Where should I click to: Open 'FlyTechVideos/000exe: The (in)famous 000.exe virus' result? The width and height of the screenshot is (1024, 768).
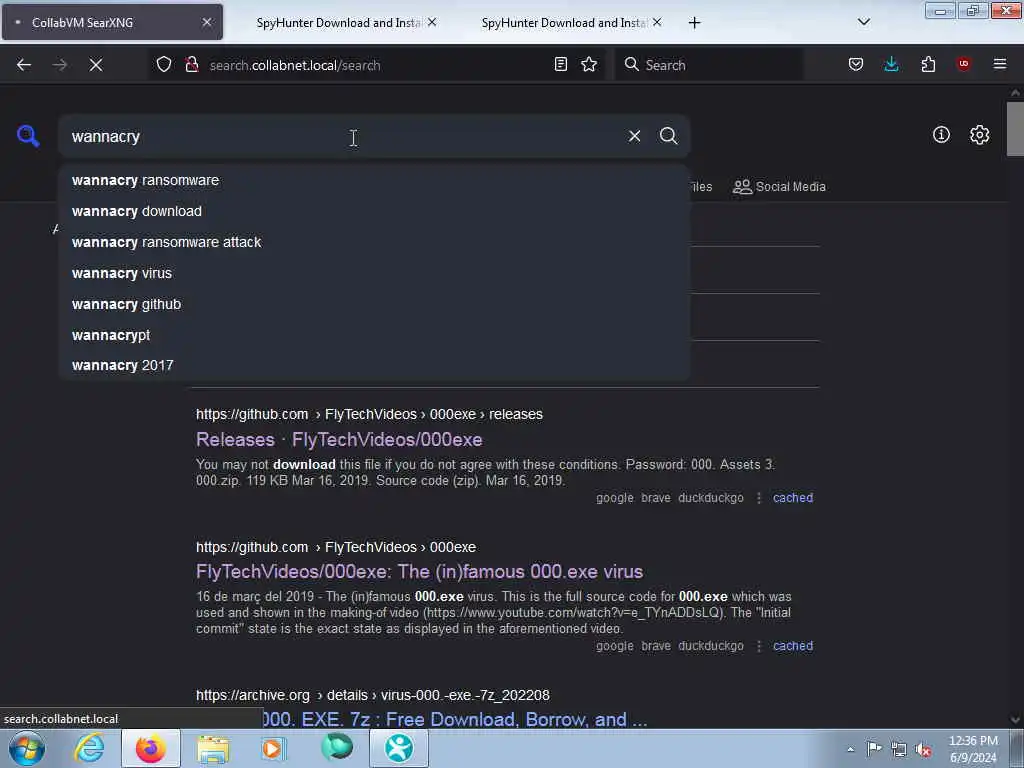click(419, 571)
